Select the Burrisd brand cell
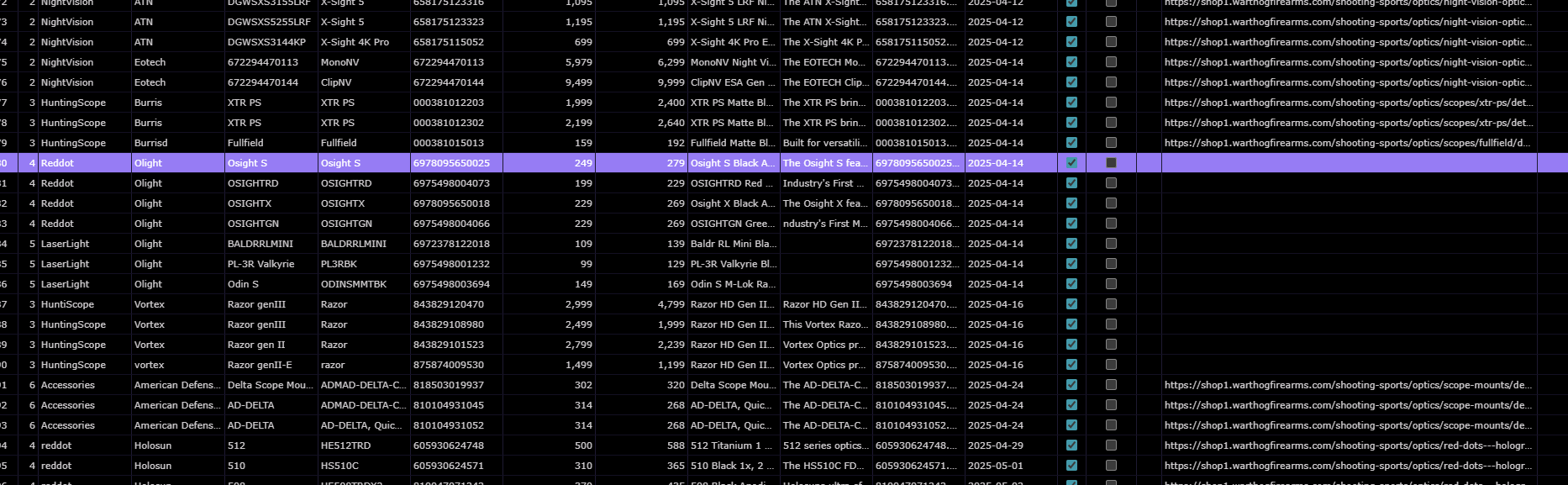Screen dimensions: 1568x485 (178, 143)
